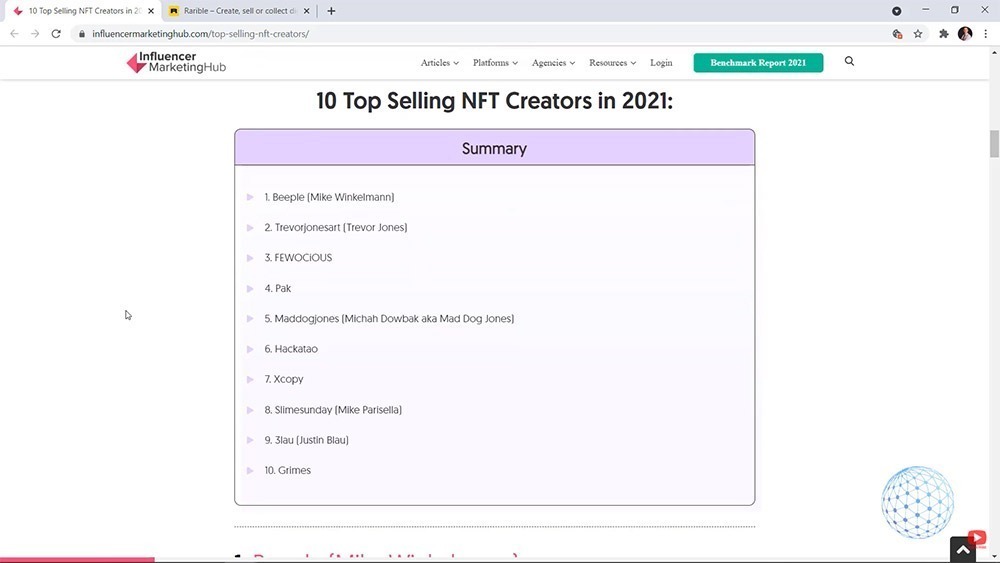Restore down the Chrome window

pyautogui.click(x=955, y=10)
